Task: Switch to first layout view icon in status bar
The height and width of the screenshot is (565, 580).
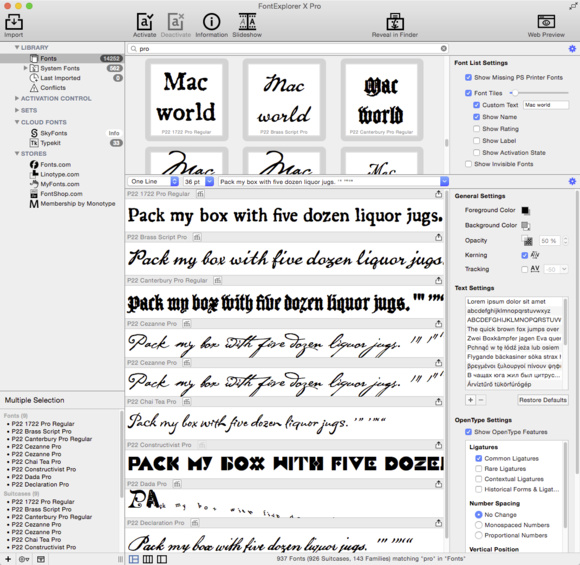Action: (134, 559)
